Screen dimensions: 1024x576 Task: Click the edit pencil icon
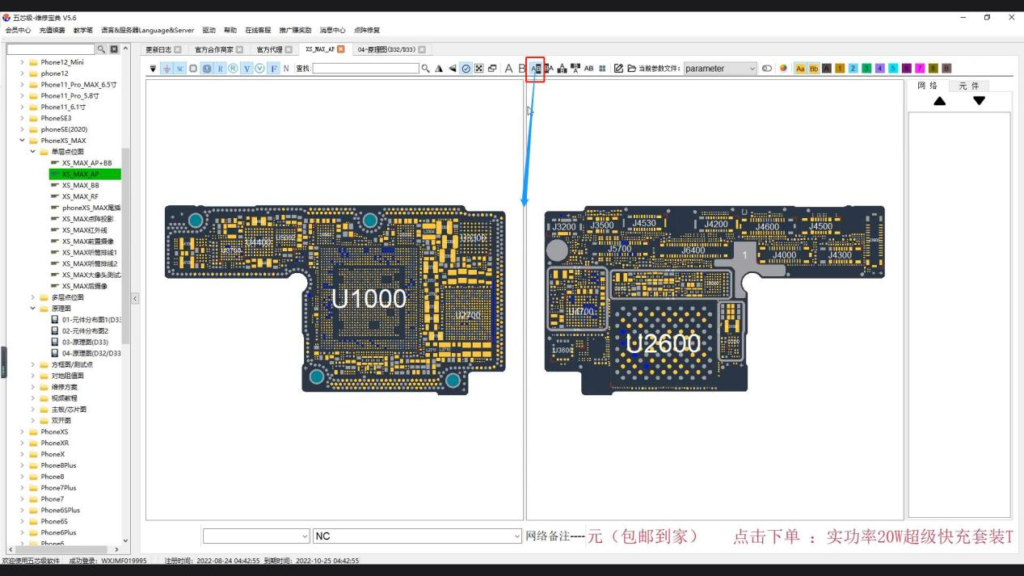[x=618, y=69]
